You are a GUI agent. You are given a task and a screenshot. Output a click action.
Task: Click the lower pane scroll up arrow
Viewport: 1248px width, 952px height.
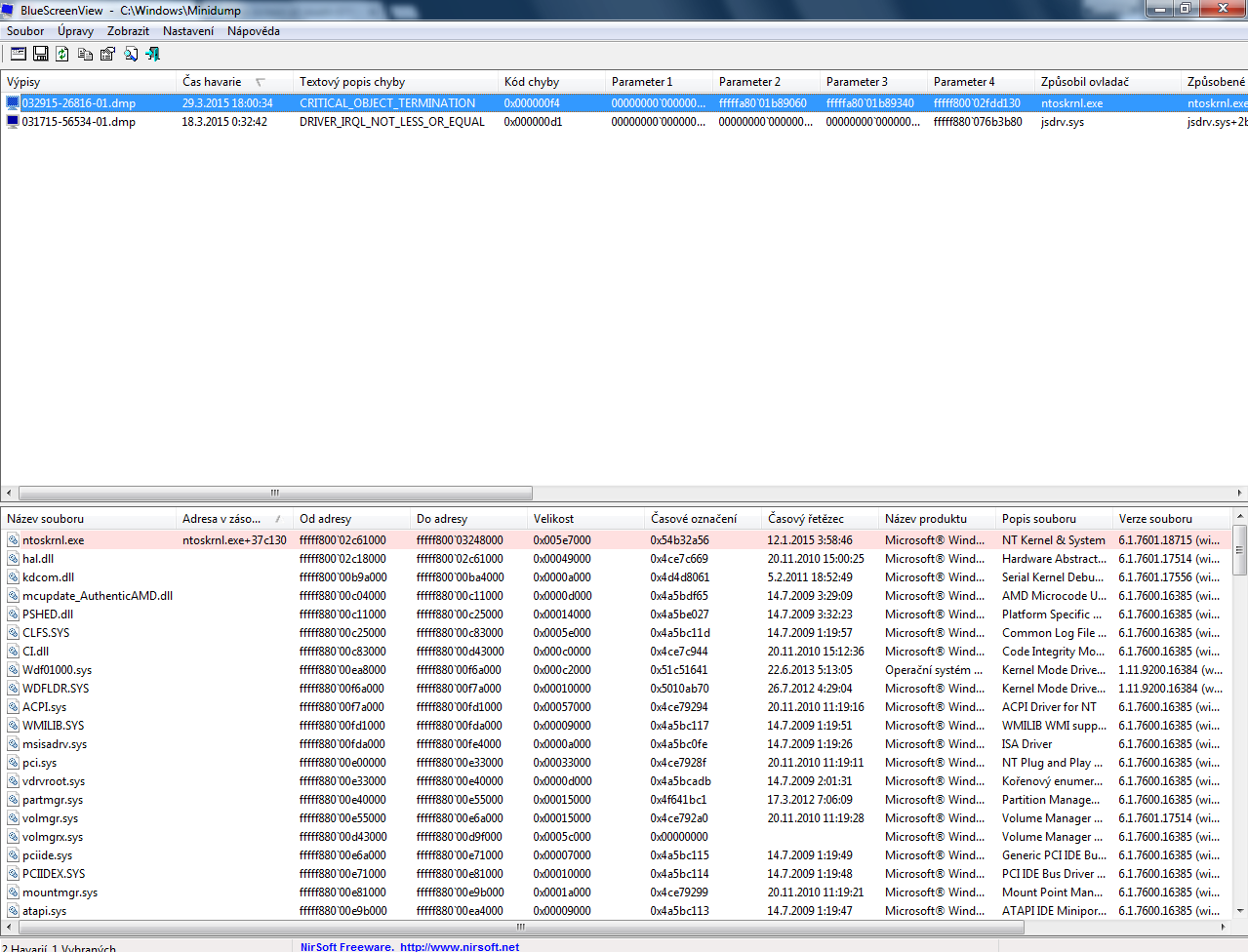pyautogui.click(x=1239, y=516)
